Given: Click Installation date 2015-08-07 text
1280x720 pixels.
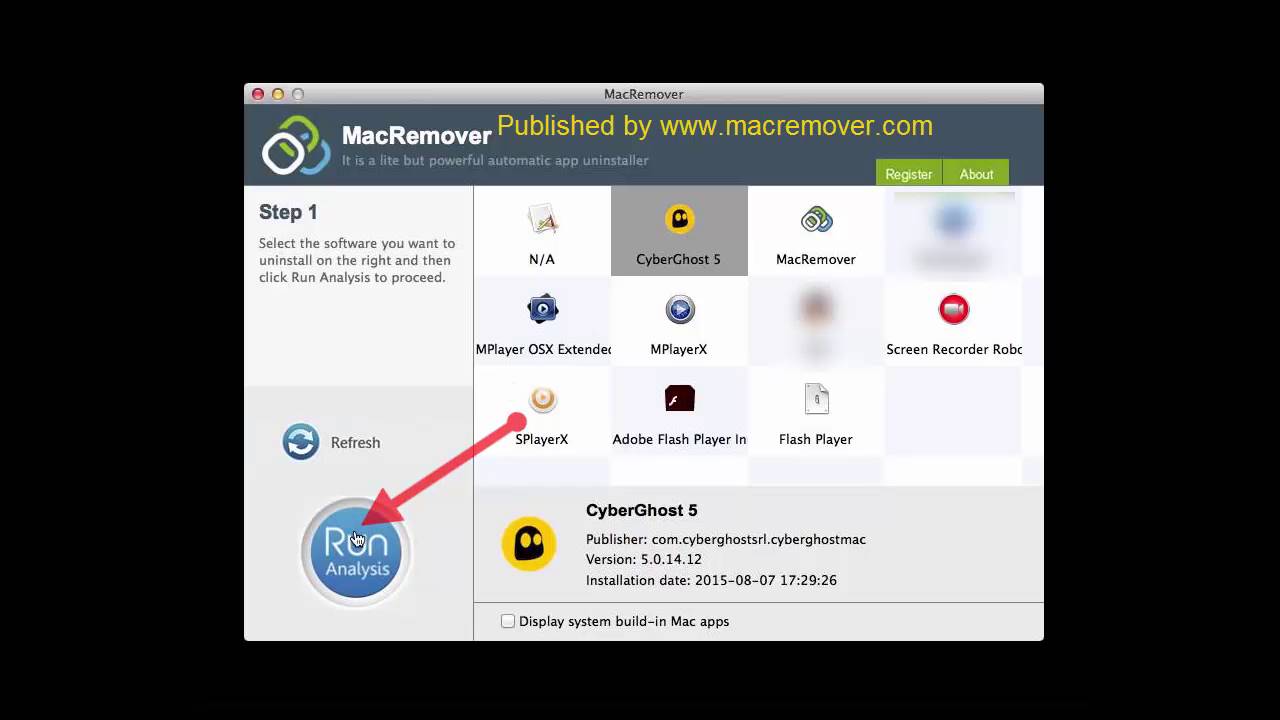Looking at the screenshot, I should point(711,580).
